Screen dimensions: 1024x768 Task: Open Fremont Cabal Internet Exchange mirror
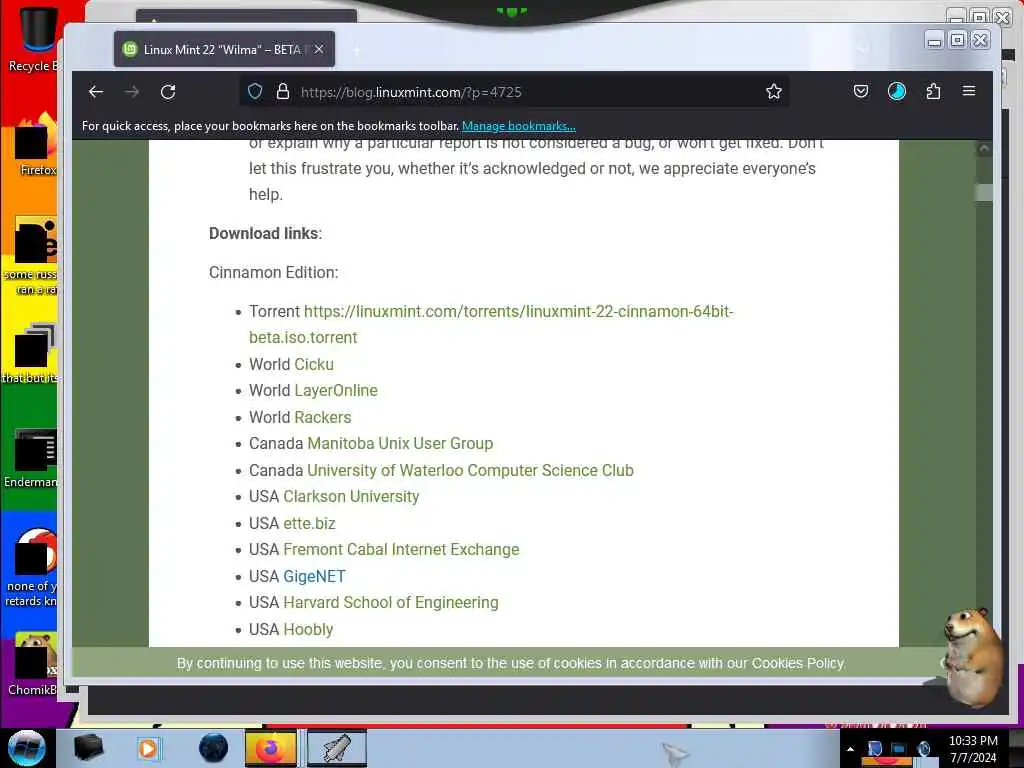[401, 549]
